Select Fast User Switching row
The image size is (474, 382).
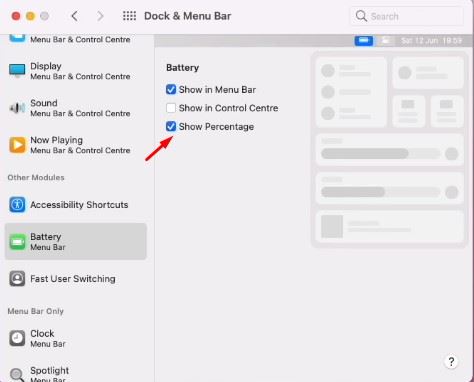(x=76, y=279)
